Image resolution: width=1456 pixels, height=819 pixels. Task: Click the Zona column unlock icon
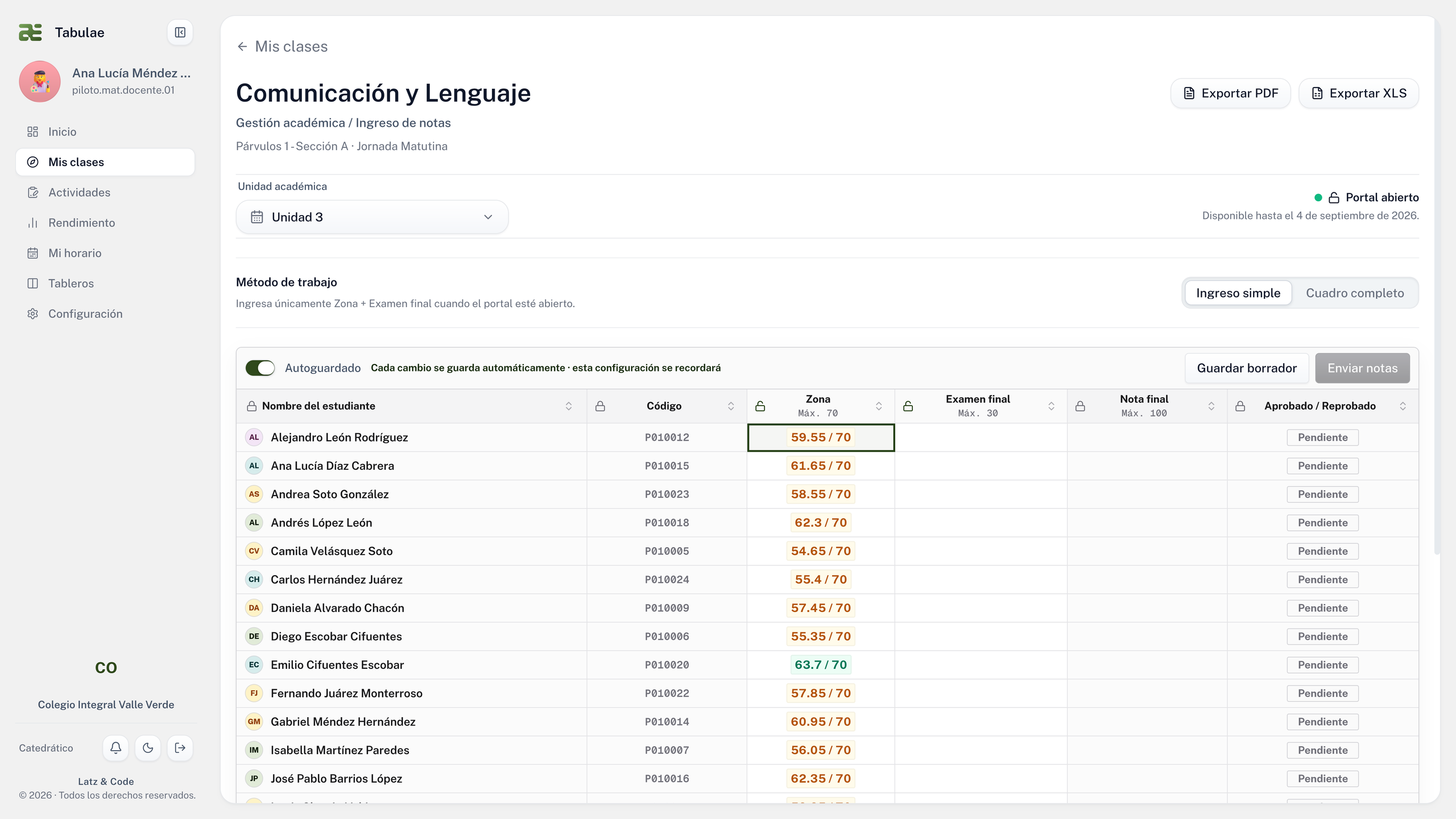760,406
